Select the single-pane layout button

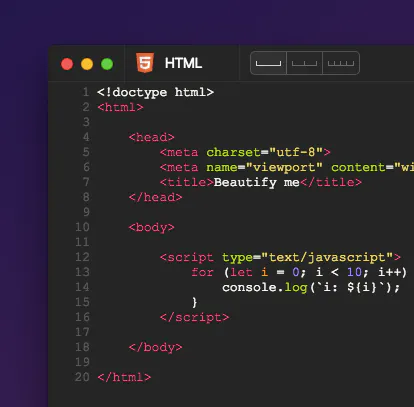pyautogui.click(x=268, y=63)
